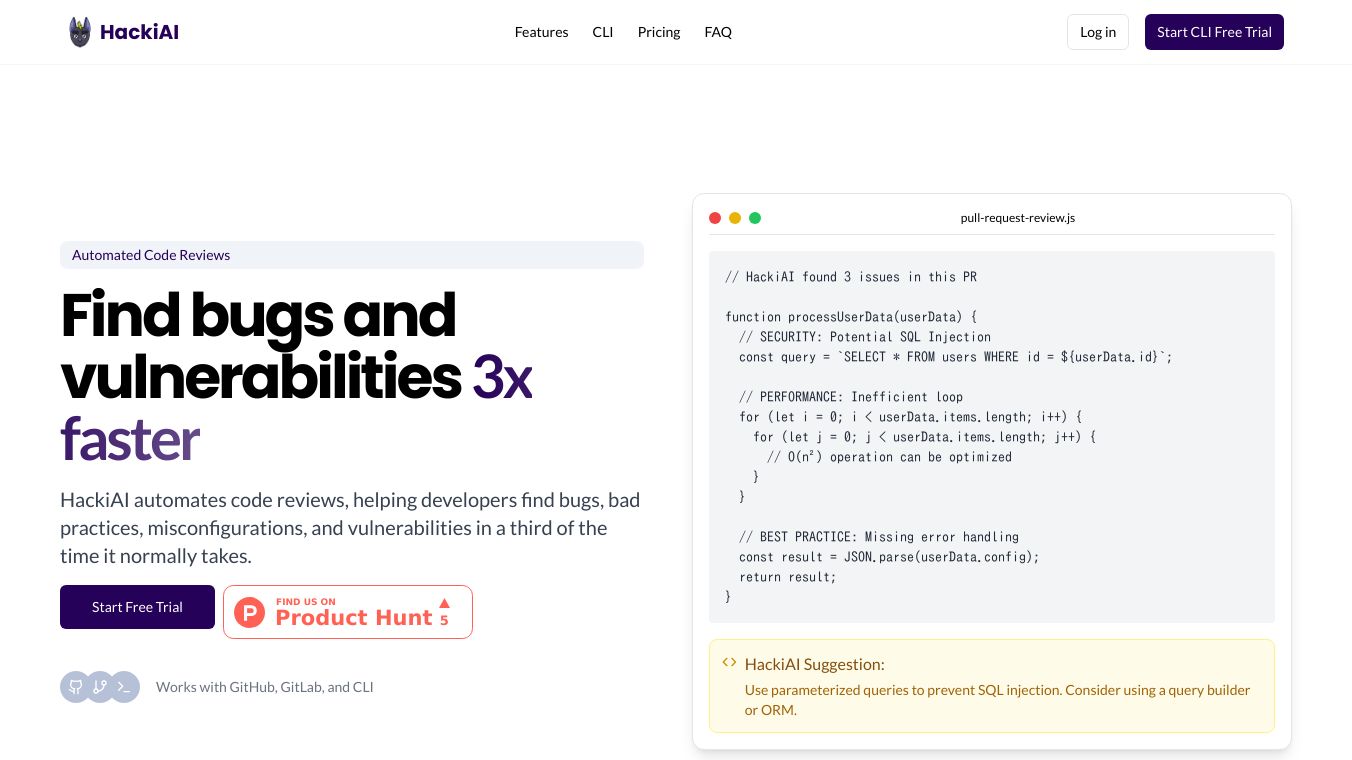Click the "Use parameterized queries" suggestion text

pyautogui.click(x=998, y=700)
